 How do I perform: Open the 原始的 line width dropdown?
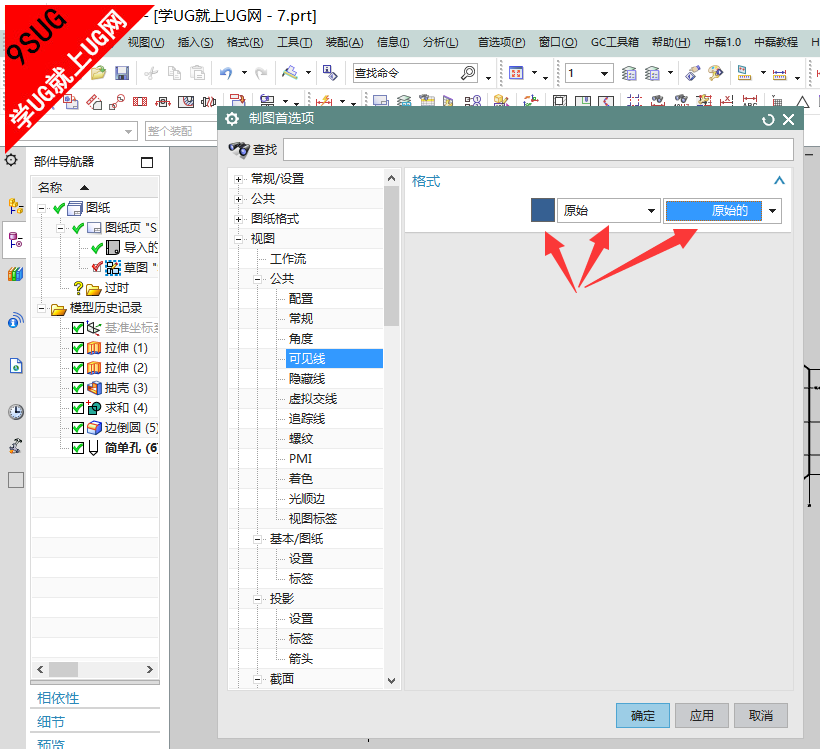[722, 211]
